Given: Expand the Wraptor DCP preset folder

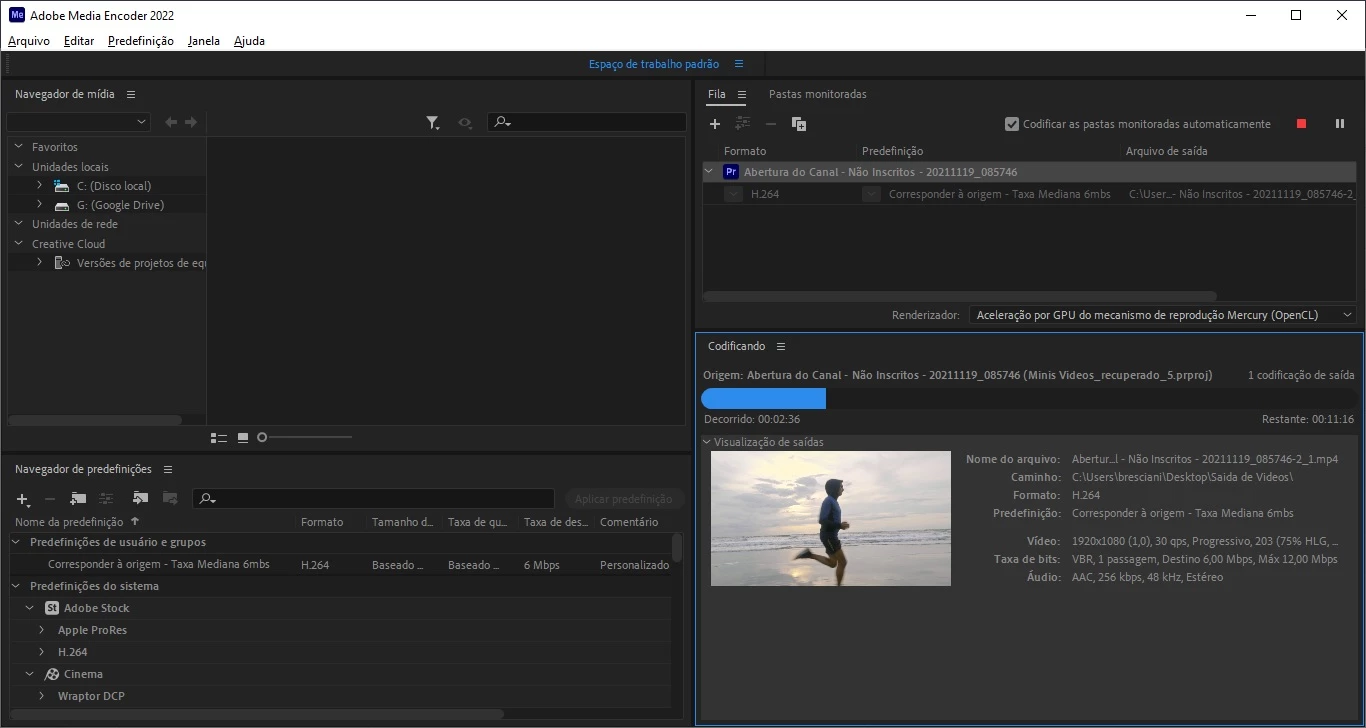Looking at the screenshot, I should (42, 696).
